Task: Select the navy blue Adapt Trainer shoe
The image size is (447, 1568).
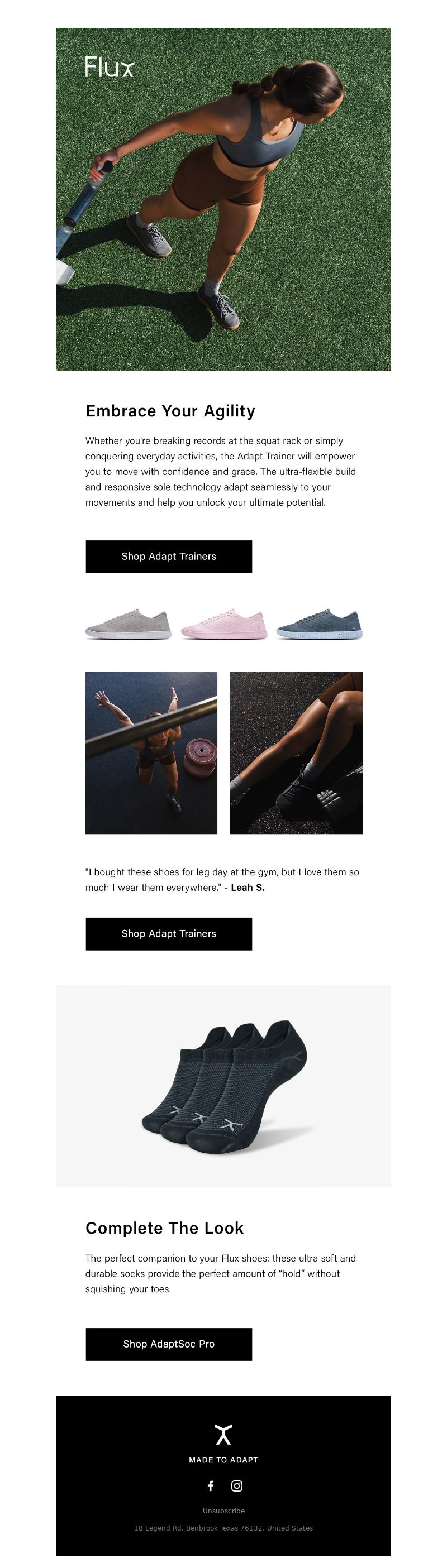Action: coord(319,623)
